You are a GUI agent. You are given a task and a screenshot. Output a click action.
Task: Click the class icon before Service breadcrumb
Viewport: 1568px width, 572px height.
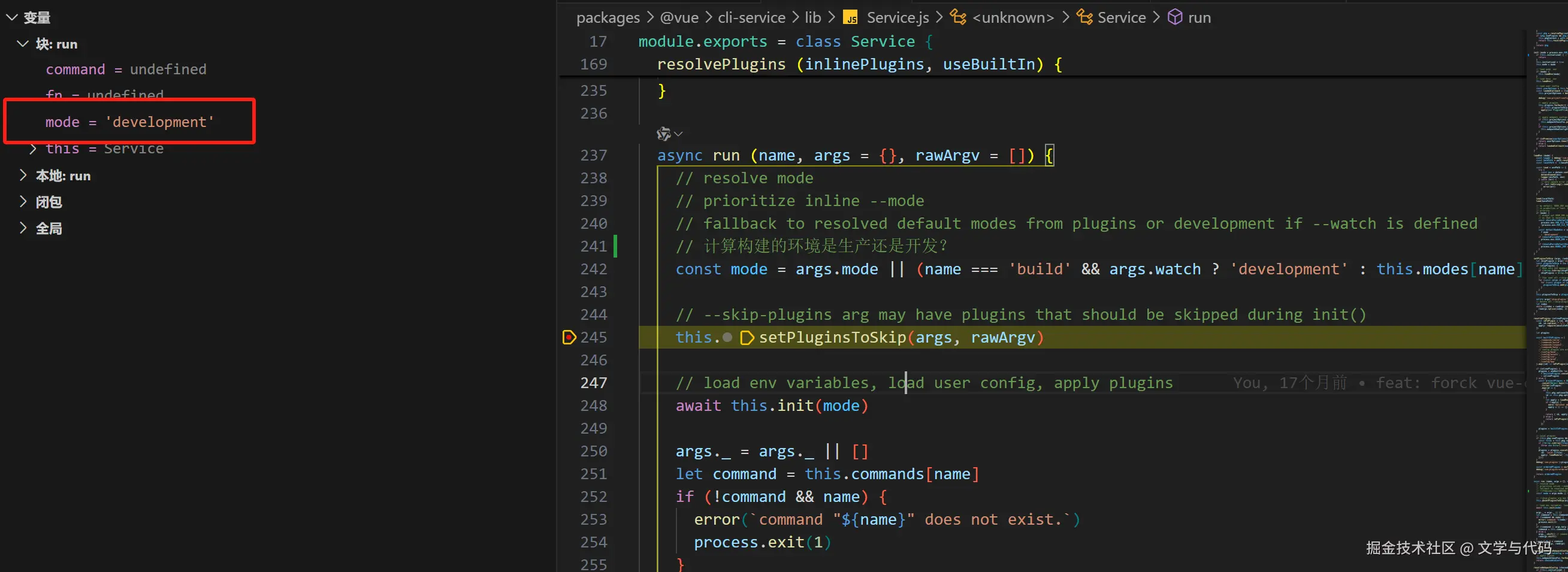click(x=1084, y=17)
